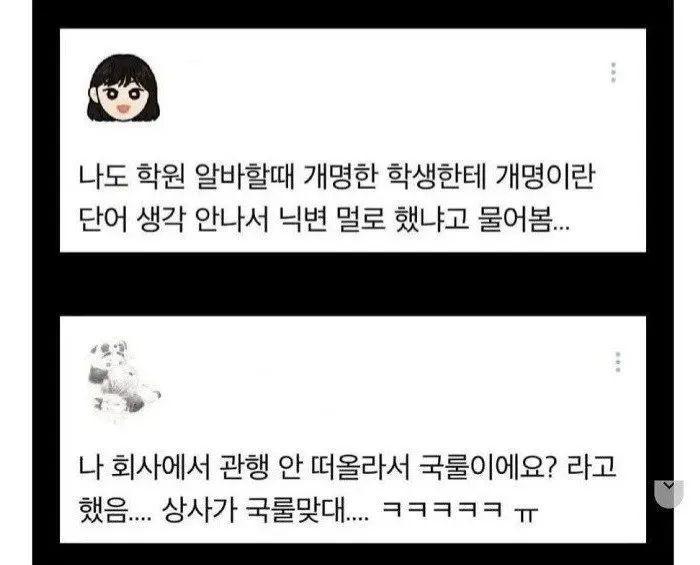Open three-dot options on the 회사 관행 comment
This screenshot has width=700, height=565.
tap(618, 362)
